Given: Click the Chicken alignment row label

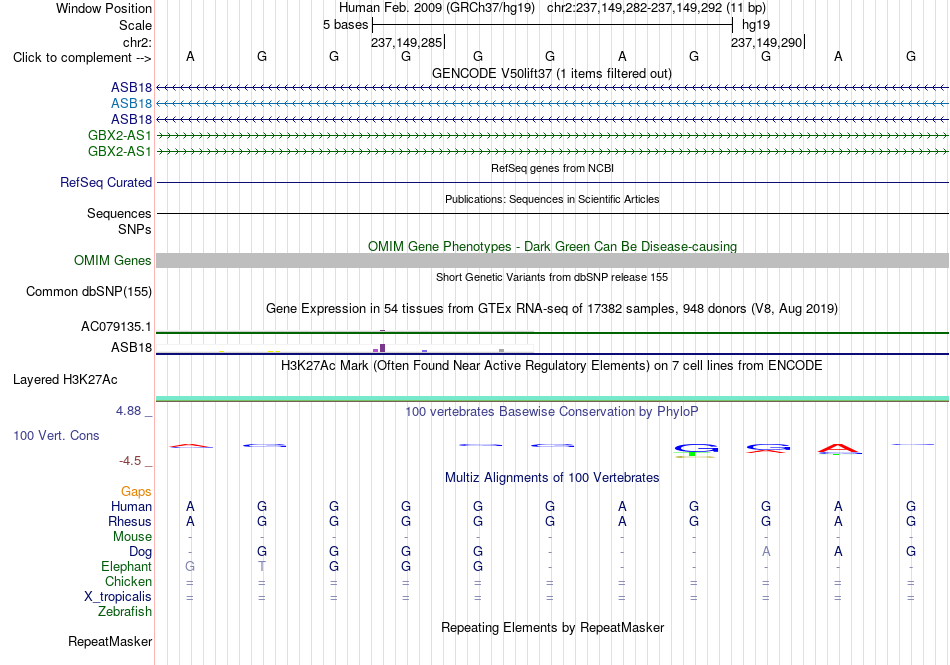Looking at the screenshot, I should click(x=128, y=581).
